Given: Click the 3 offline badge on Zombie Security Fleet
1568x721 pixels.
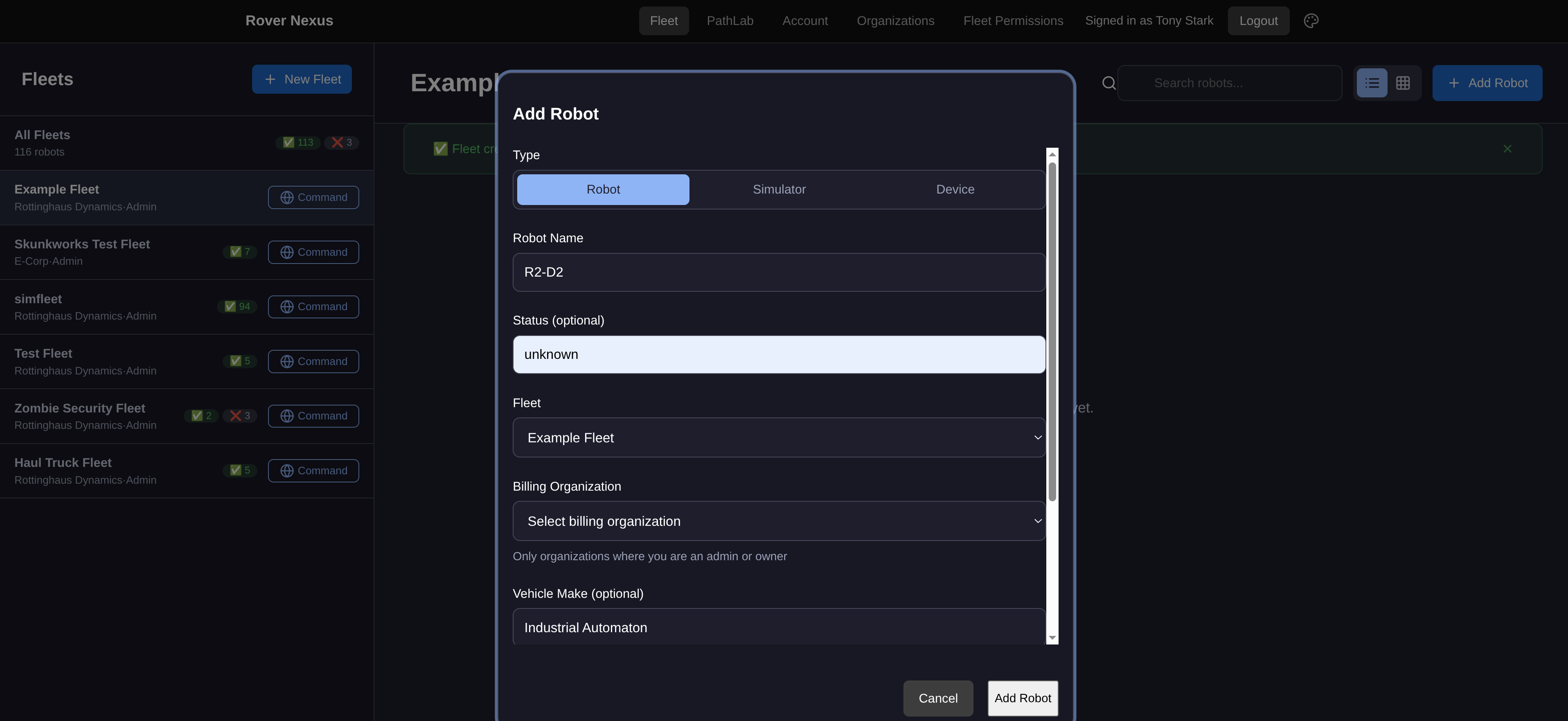Looking at the screenshot, I should 240,415.
